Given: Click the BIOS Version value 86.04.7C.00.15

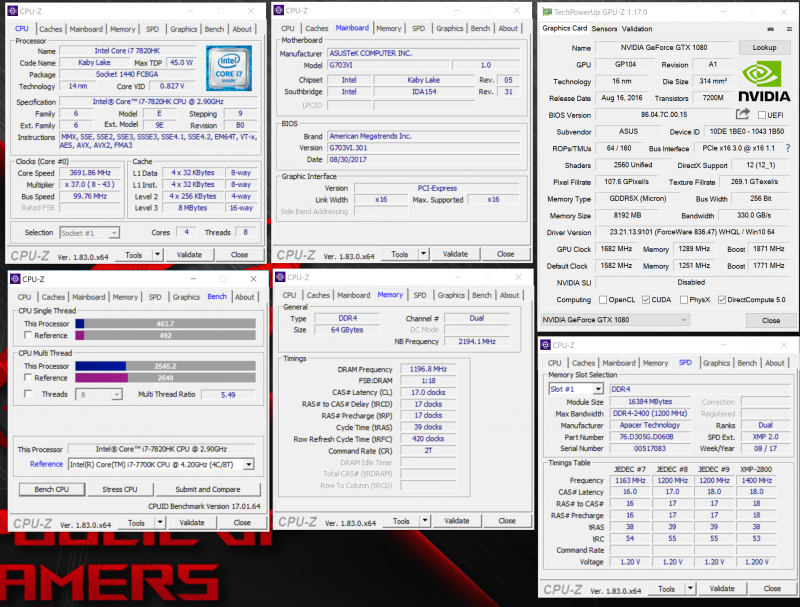Looking at the screenshot, I should point(664,115).
